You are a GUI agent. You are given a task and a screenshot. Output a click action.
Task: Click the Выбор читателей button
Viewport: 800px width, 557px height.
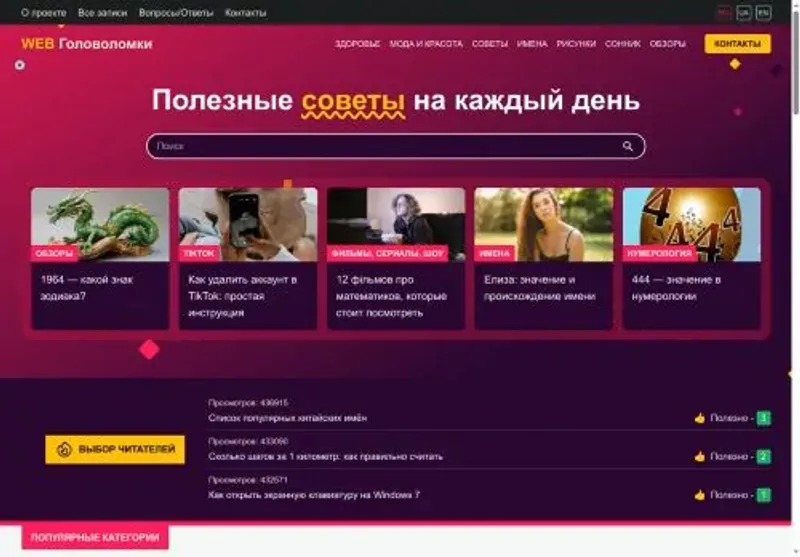pyautogui.click(x=115, y=449)
